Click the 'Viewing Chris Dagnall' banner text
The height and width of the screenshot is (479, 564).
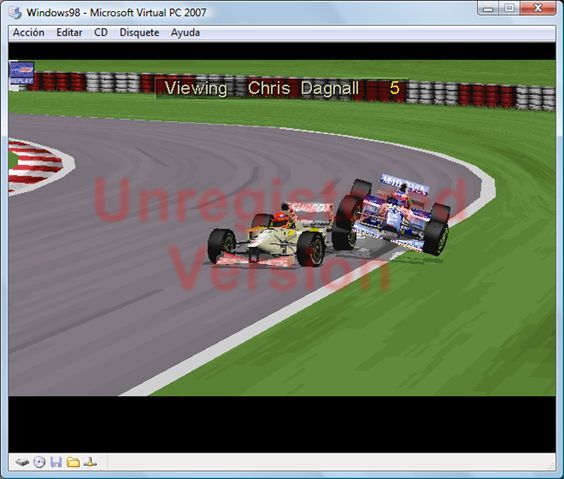[262, 88]
